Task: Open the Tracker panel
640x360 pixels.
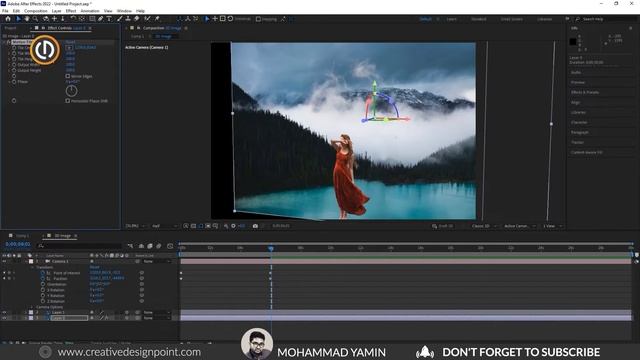Action: click(x=578, y=142)
